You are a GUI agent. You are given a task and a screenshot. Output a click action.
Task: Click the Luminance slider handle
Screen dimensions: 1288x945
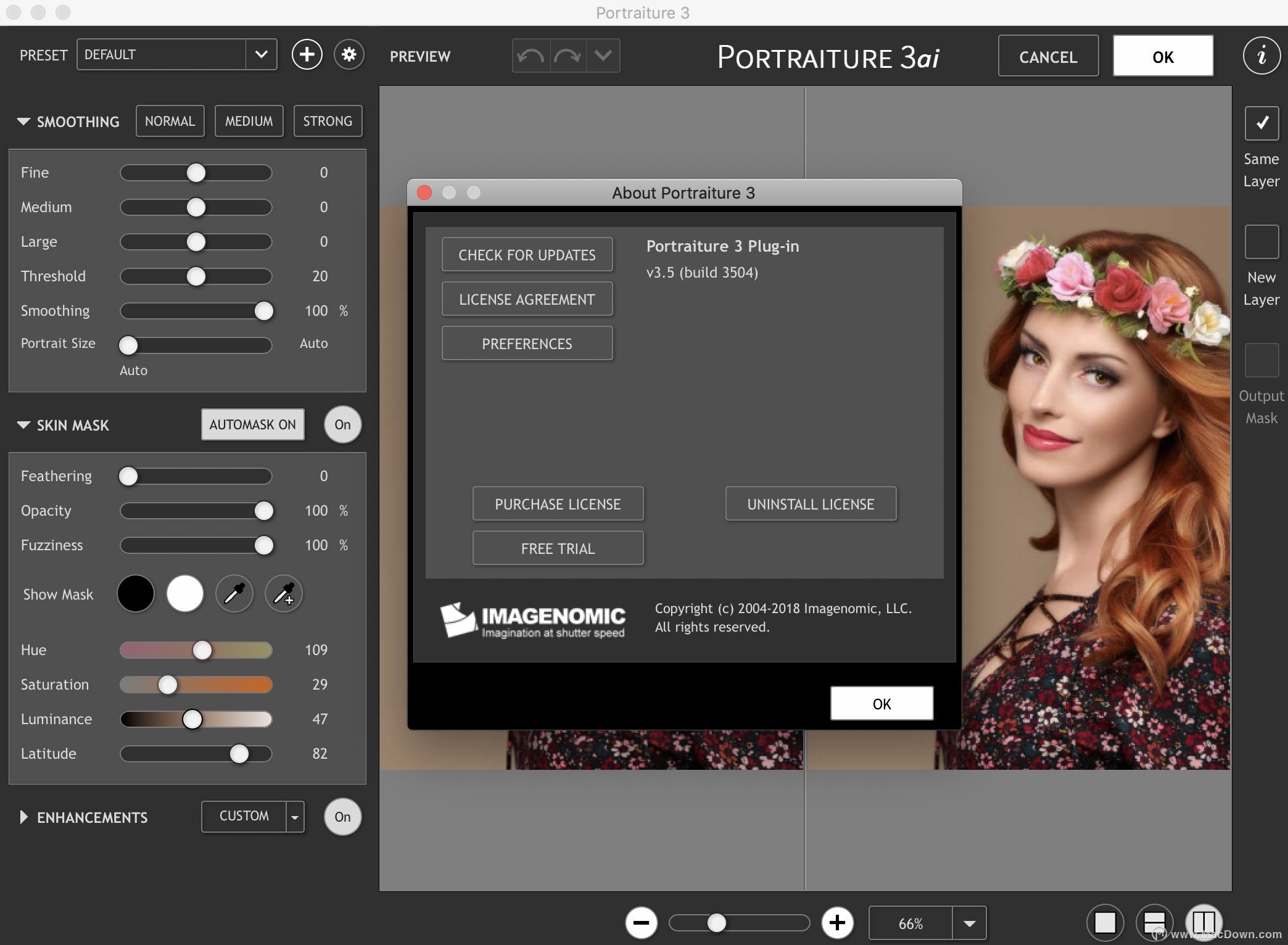coord(192,719)
